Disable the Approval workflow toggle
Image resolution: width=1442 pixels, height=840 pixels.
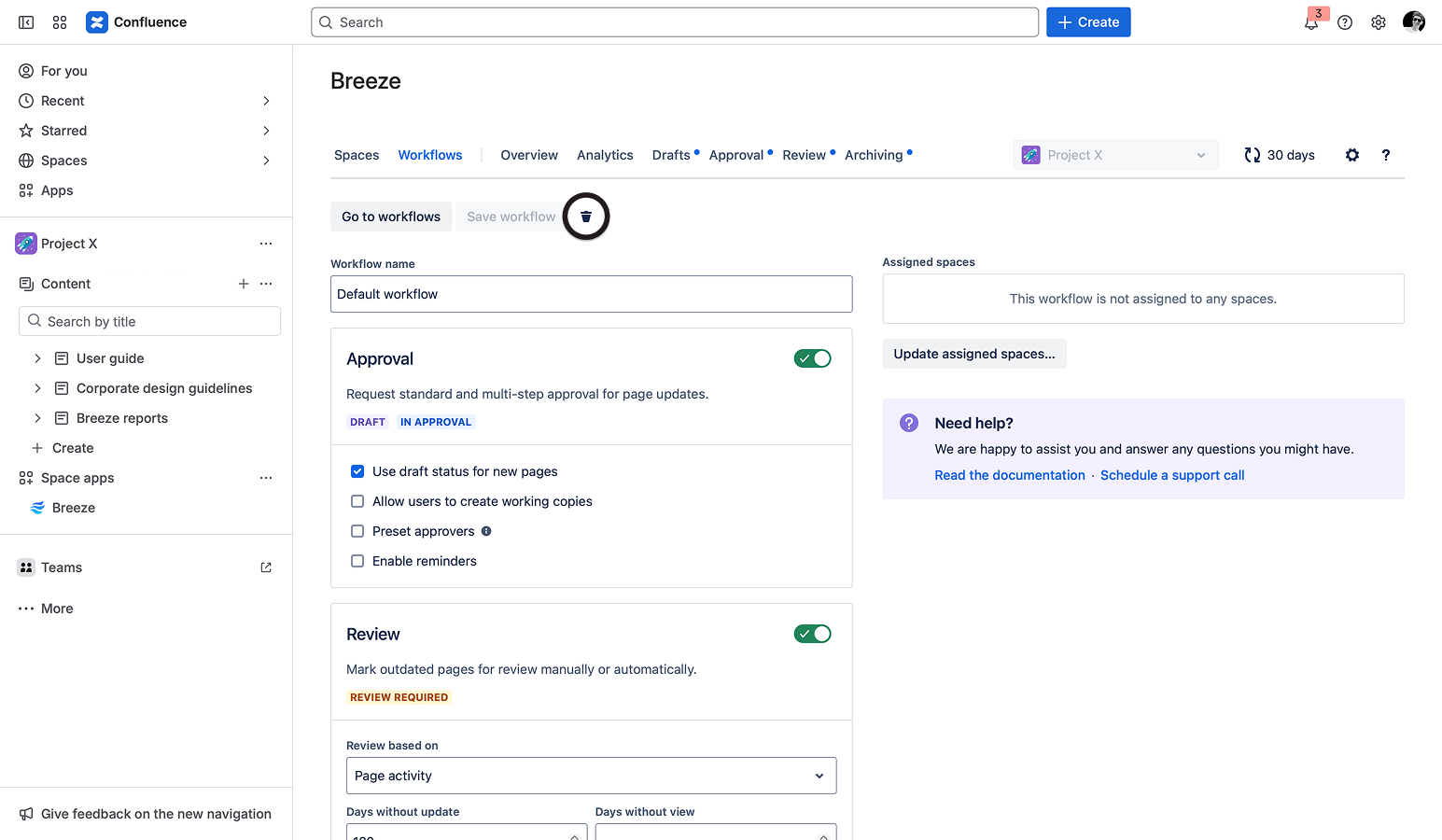(x=812, y=357)
